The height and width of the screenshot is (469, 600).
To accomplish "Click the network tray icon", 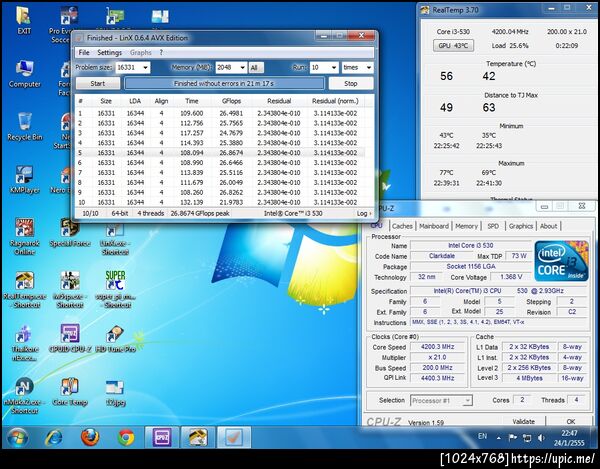I will pyautogui.click(x=527, y=438).
